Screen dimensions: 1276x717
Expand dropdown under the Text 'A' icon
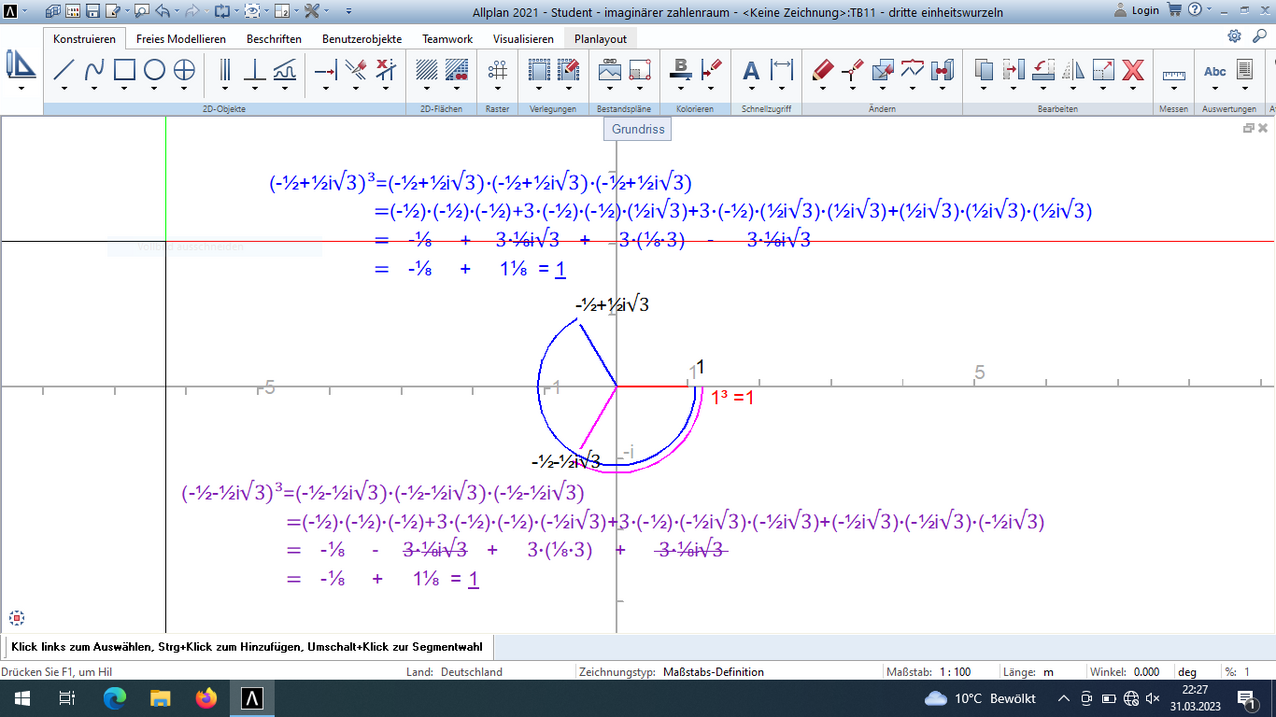(751, 88)
